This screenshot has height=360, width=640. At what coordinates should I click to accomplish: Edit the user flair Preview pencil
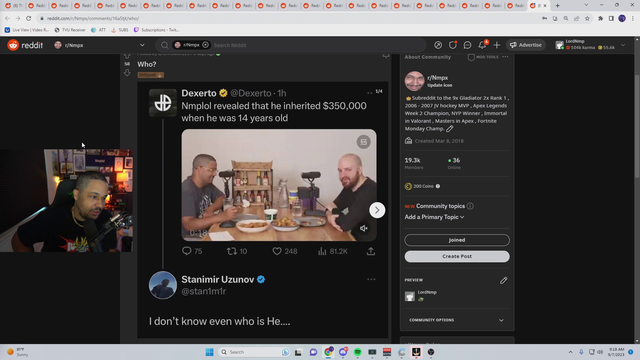(503, 280)
